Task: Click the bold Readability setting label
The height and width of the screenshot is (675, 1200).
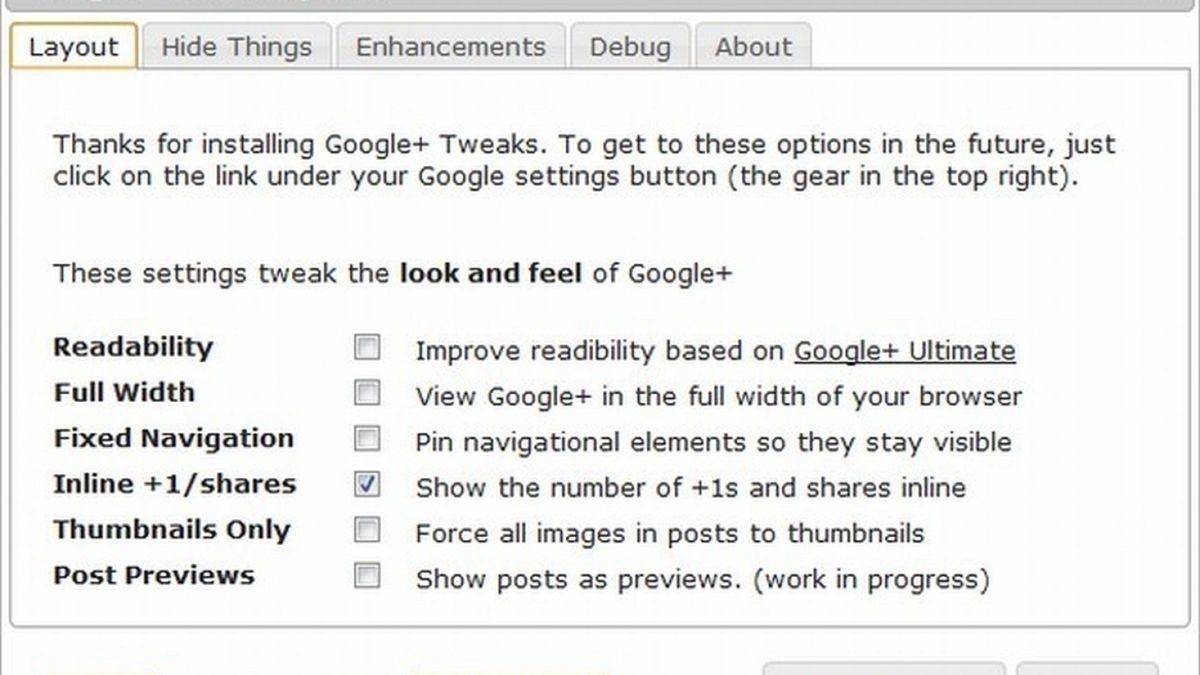Action: tap(133, 347)
